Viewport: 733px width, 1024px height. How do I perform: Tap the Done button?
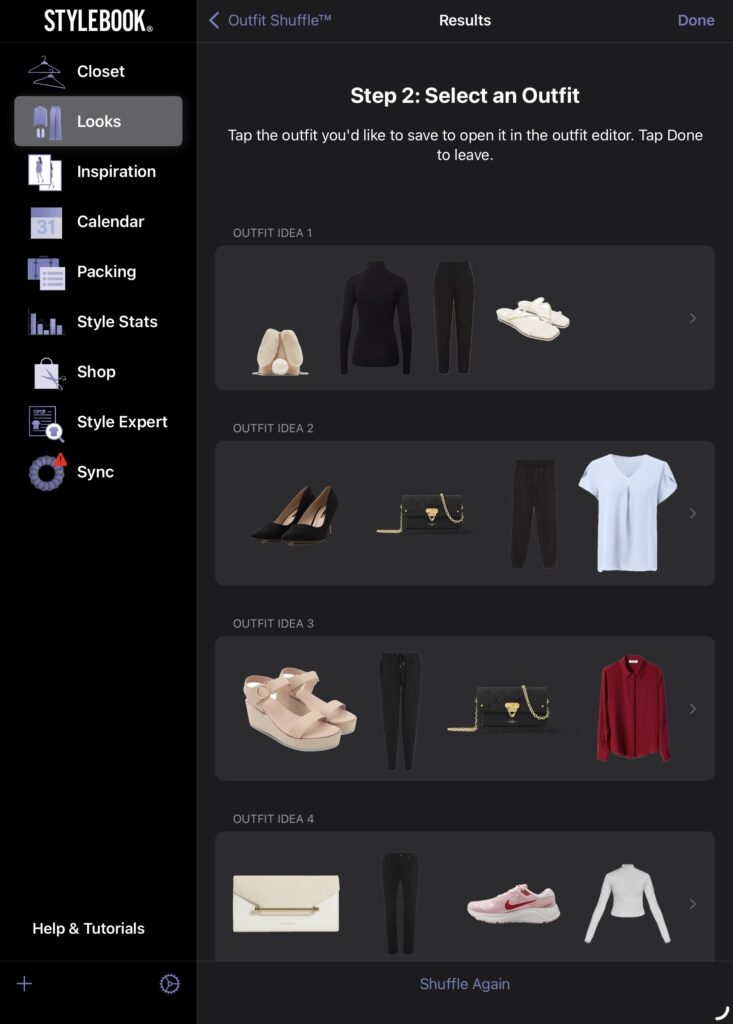pyautogui.click(x=695, y=20)
